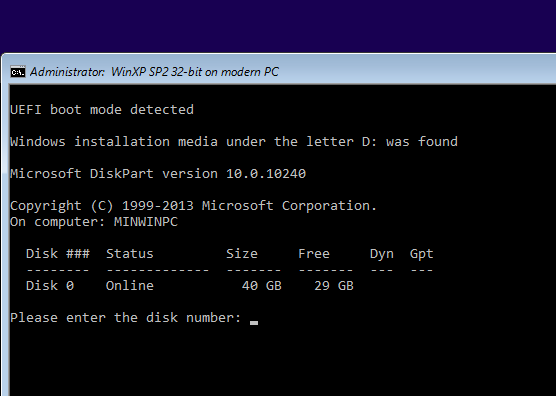Screen dimensions: 556x396
Task: Click the window title 'WinXP SP2 32-bit on modern PC'
Action: (195, 72)
